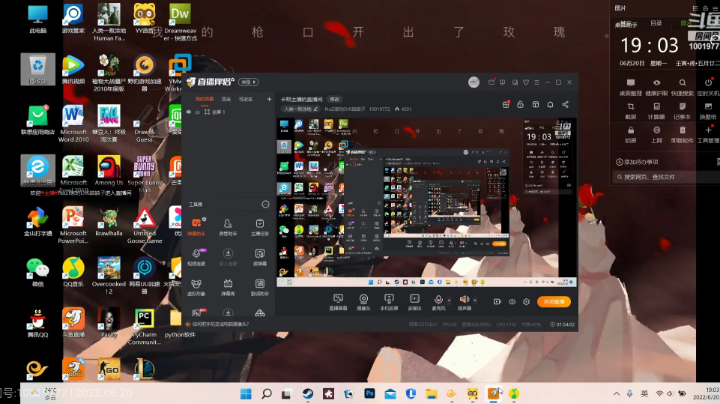The height and width of the screenshot is (404, 720).
Task: Open the screenshot tool in desktop assistant
Action: click(630, 110)
